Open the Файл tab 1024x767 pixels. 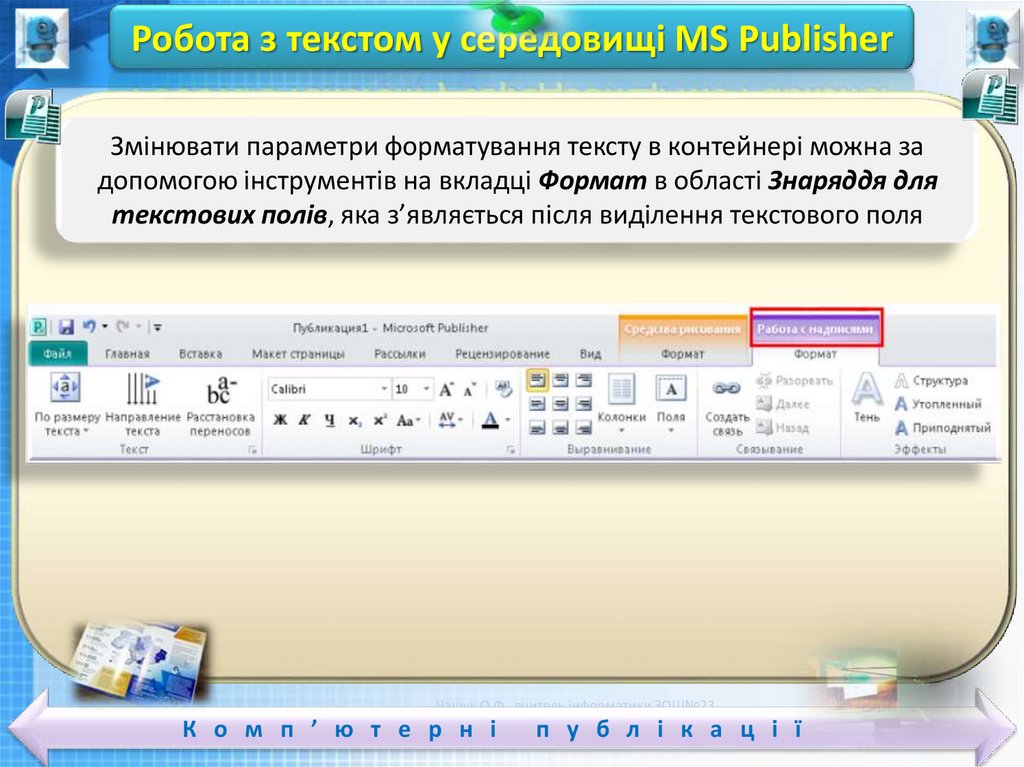click(57, 354)
